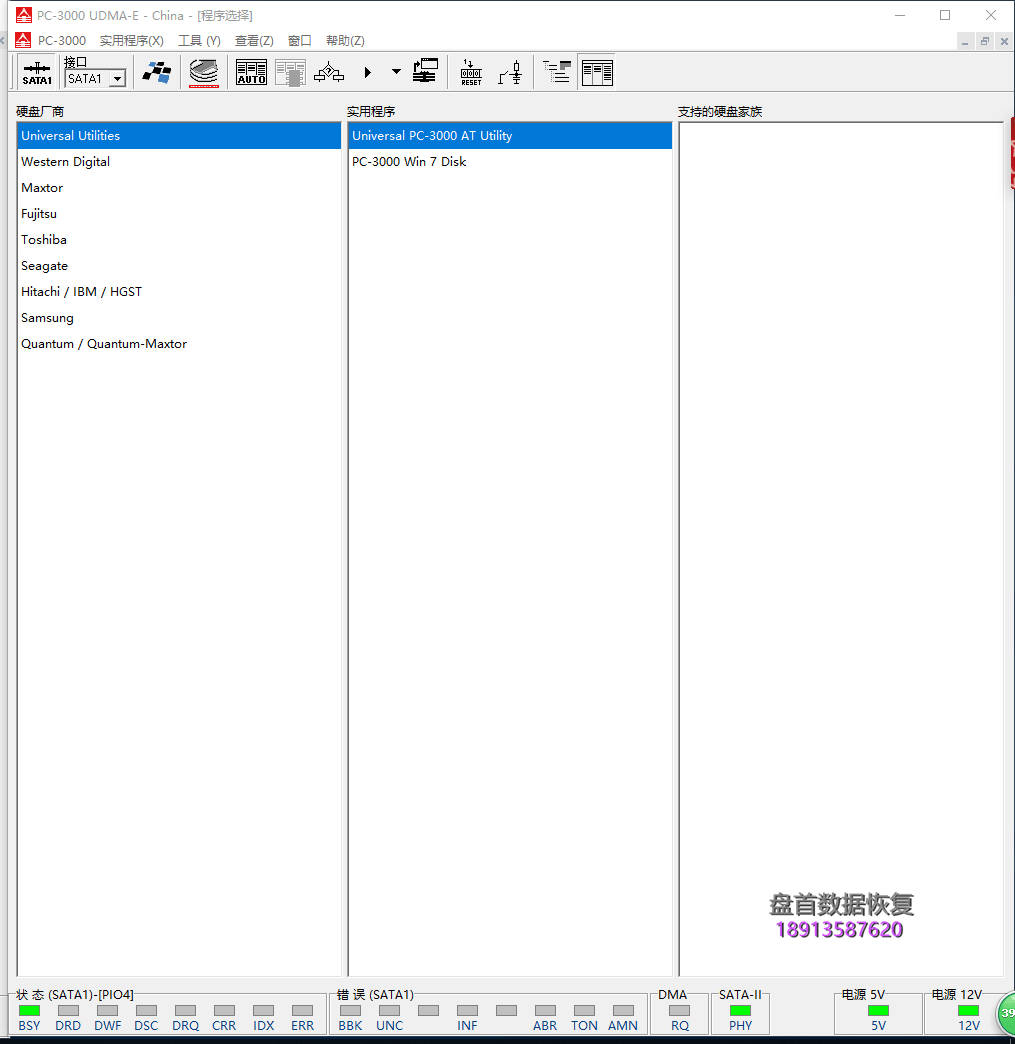Click the SATA1 port toolbar icon
This screenshot has height=1044, width=1015.
pos(37,72)
